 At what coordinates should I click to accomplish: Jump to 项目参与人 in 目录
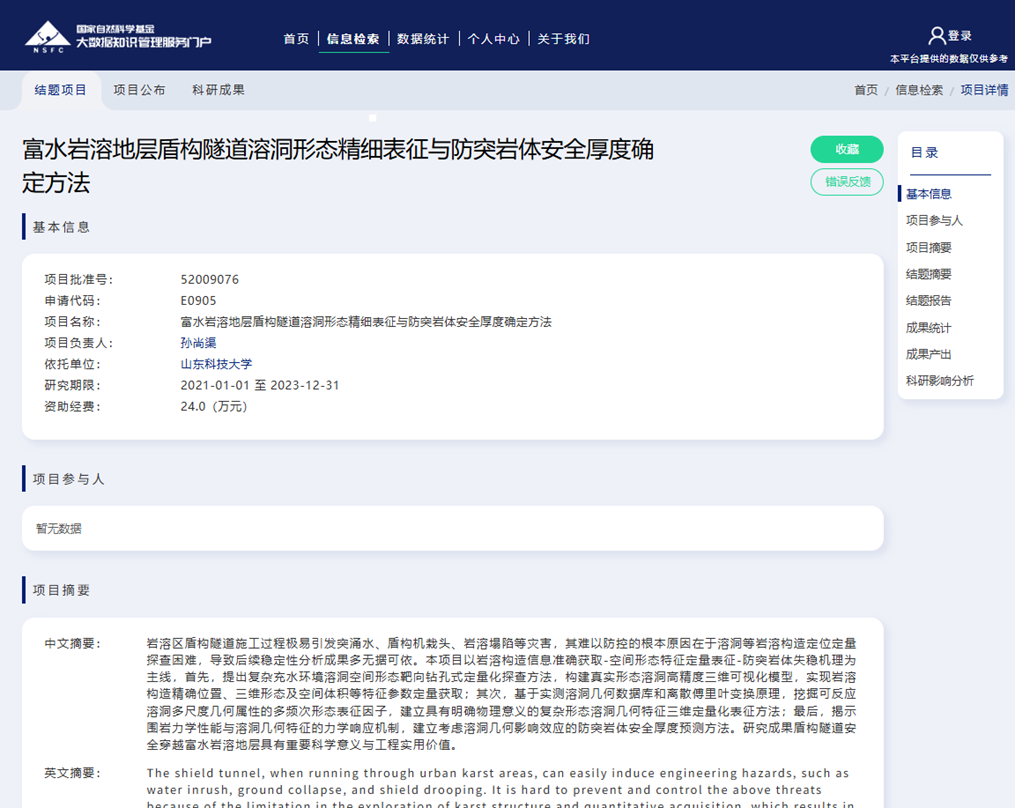(x=934, y=220)
